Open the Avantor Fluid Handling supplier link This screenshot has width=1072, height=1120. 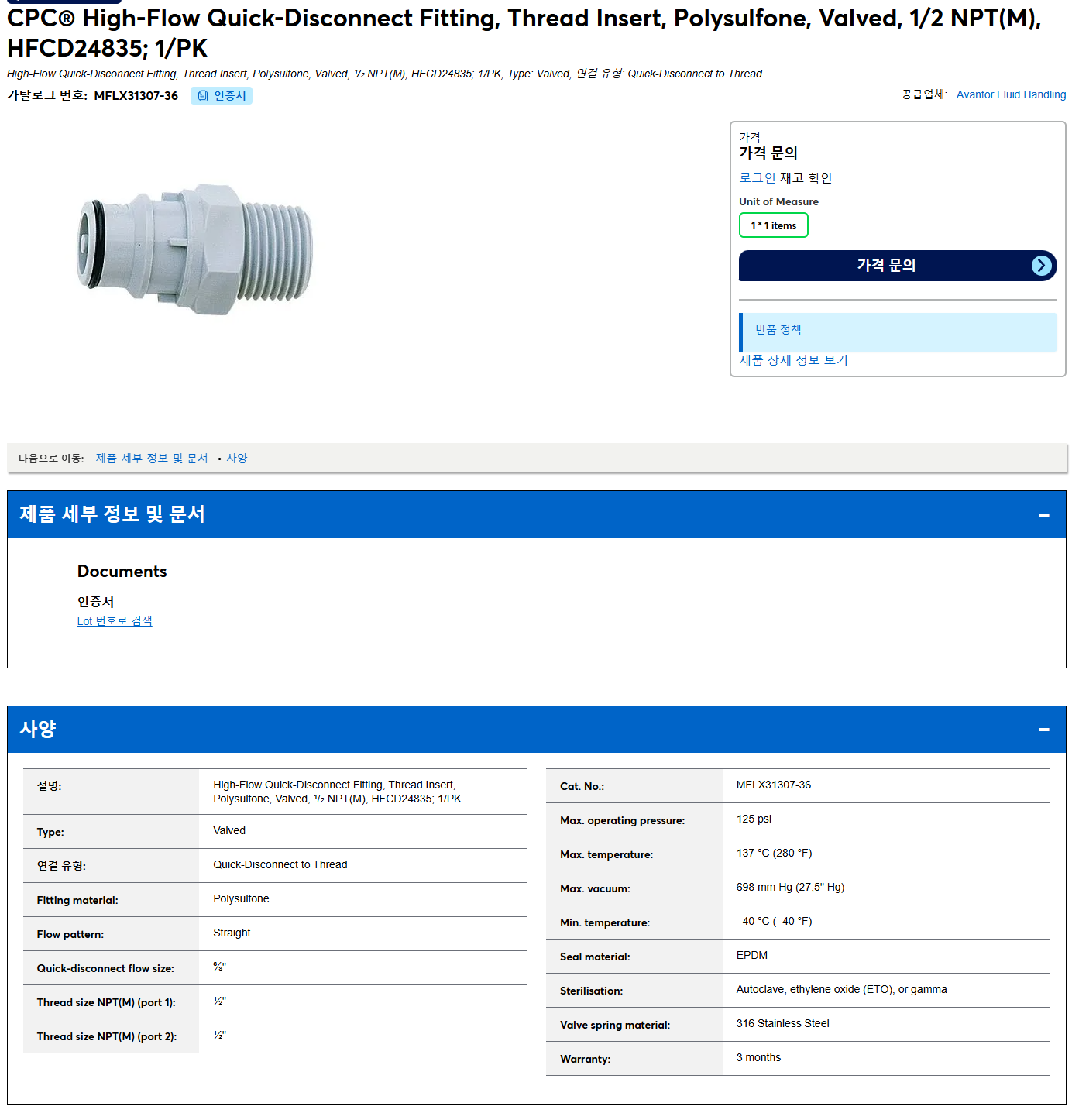coord(1011,94)
